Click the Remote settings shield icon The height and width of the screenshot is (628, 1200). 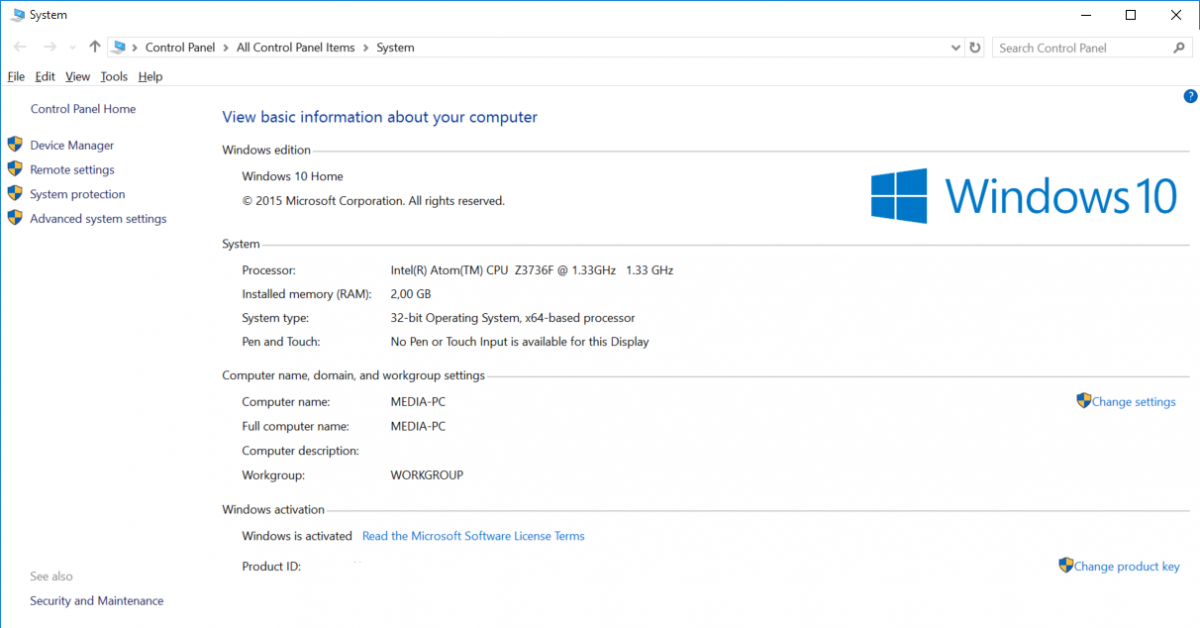pos(15,169)
